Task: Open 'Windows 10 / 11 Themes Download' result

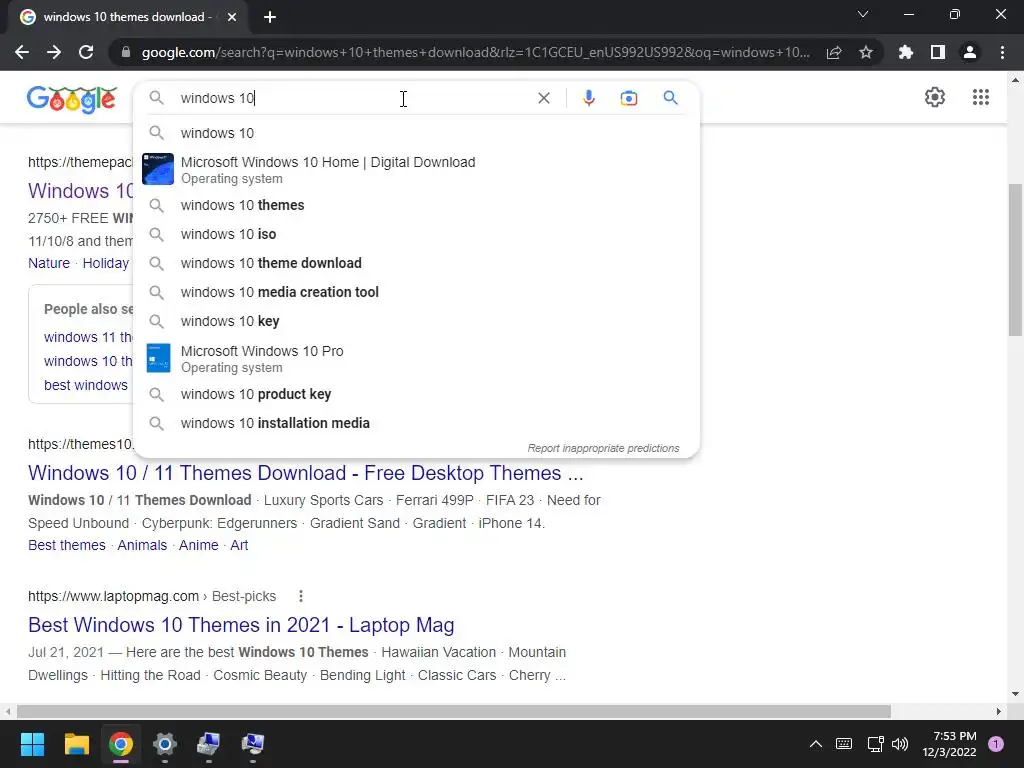Action: pyautogui.click(x=306, y=473)
